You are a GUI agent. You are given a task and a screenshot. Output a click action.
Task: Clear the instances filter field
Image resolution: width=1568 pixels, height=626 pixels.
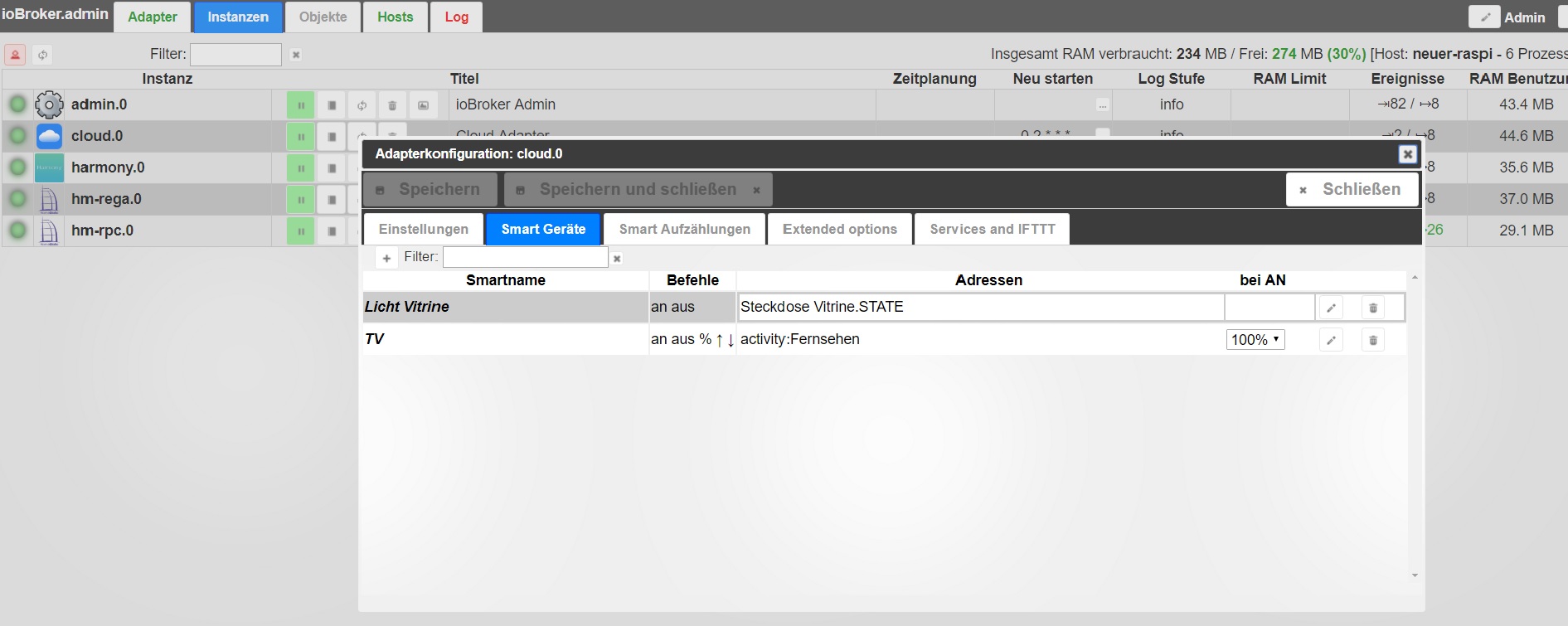pos(296,55)
